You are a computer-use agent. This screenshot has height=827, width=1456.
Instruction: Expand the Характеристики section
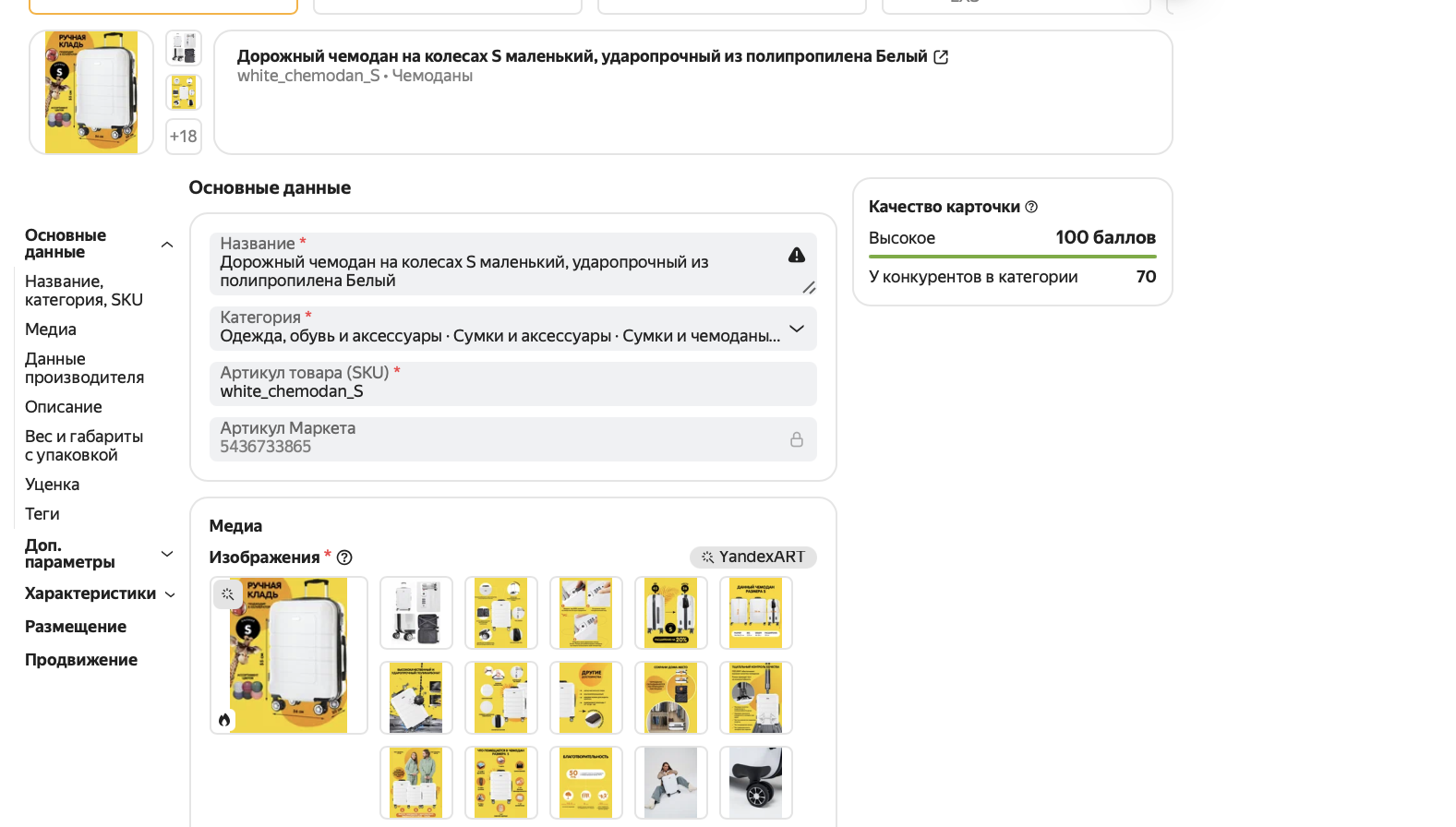pyautogui.click(x=170, y=594)
